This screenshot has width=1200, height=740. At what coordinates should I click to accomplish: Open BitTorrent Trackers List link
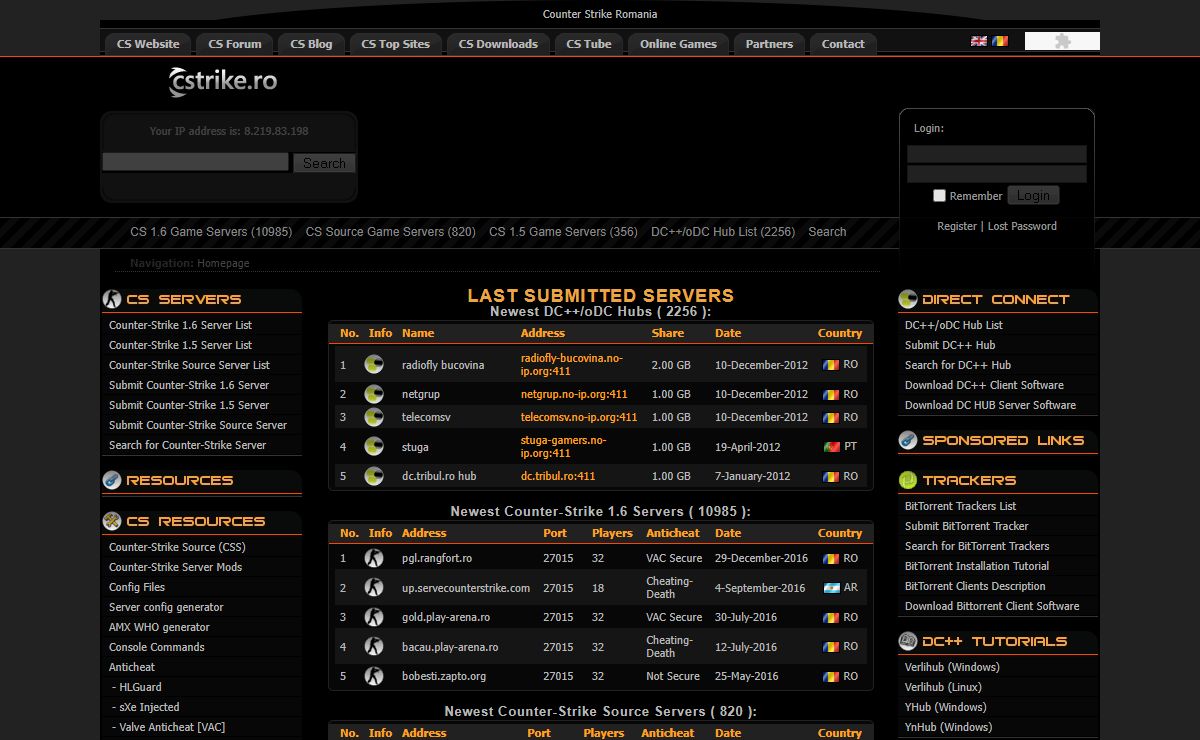click(x=960, y=506)
